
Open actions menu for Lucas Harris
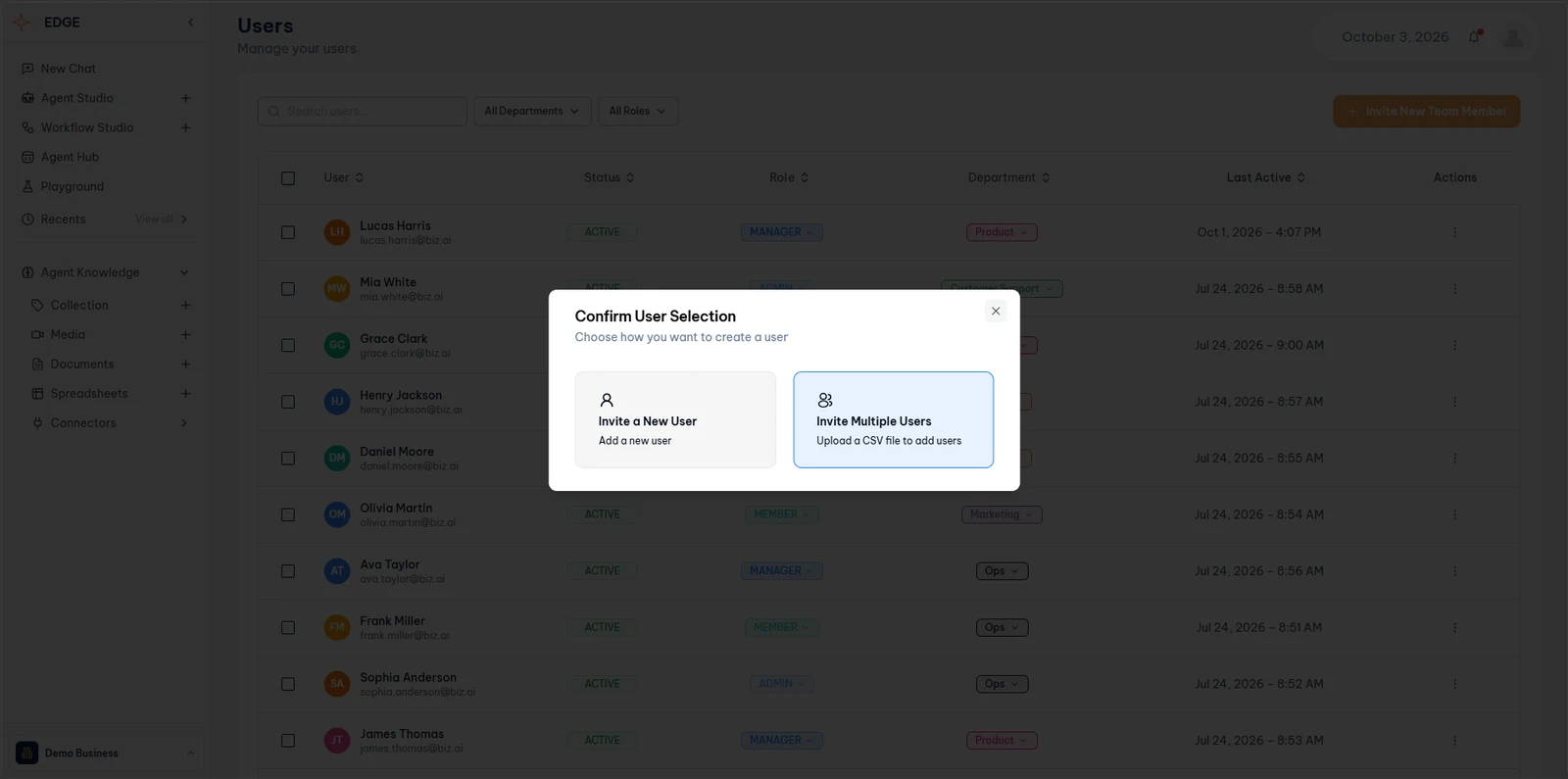(1454, 232)
